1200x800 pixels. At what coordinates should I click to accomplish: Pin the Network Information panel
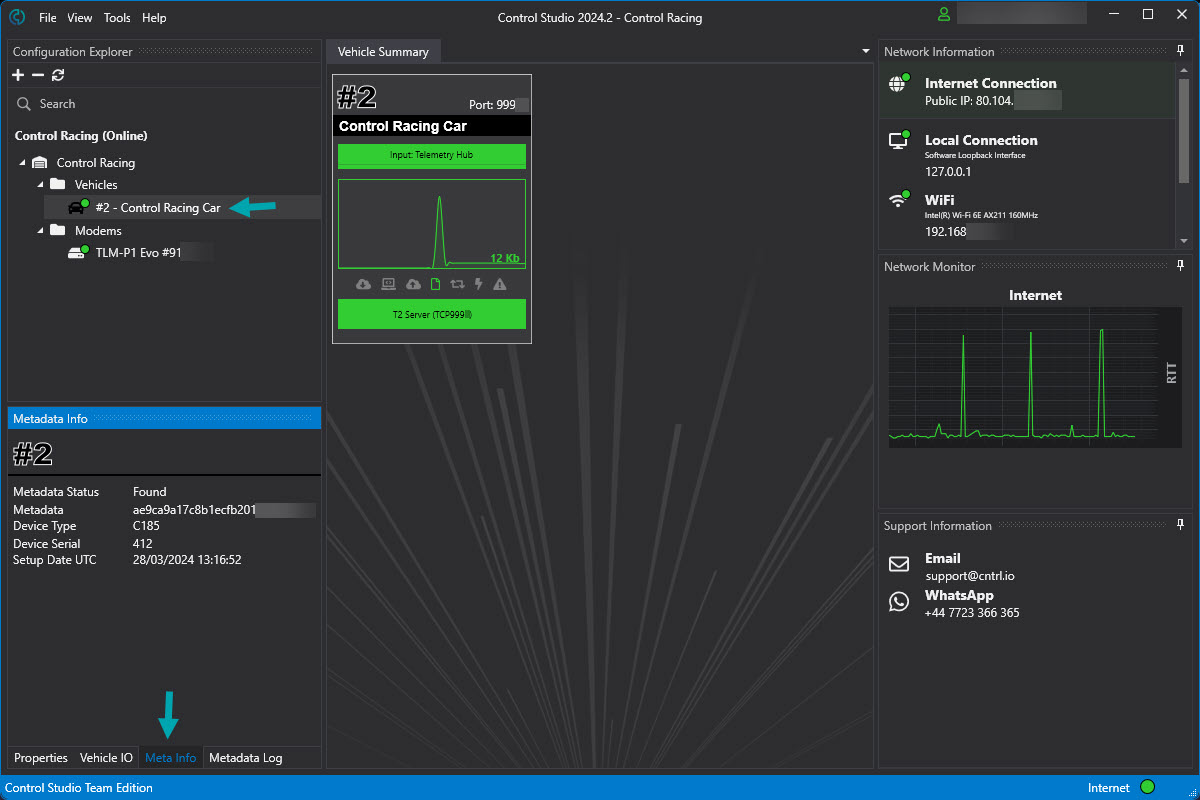click(x=1181, y=50)
